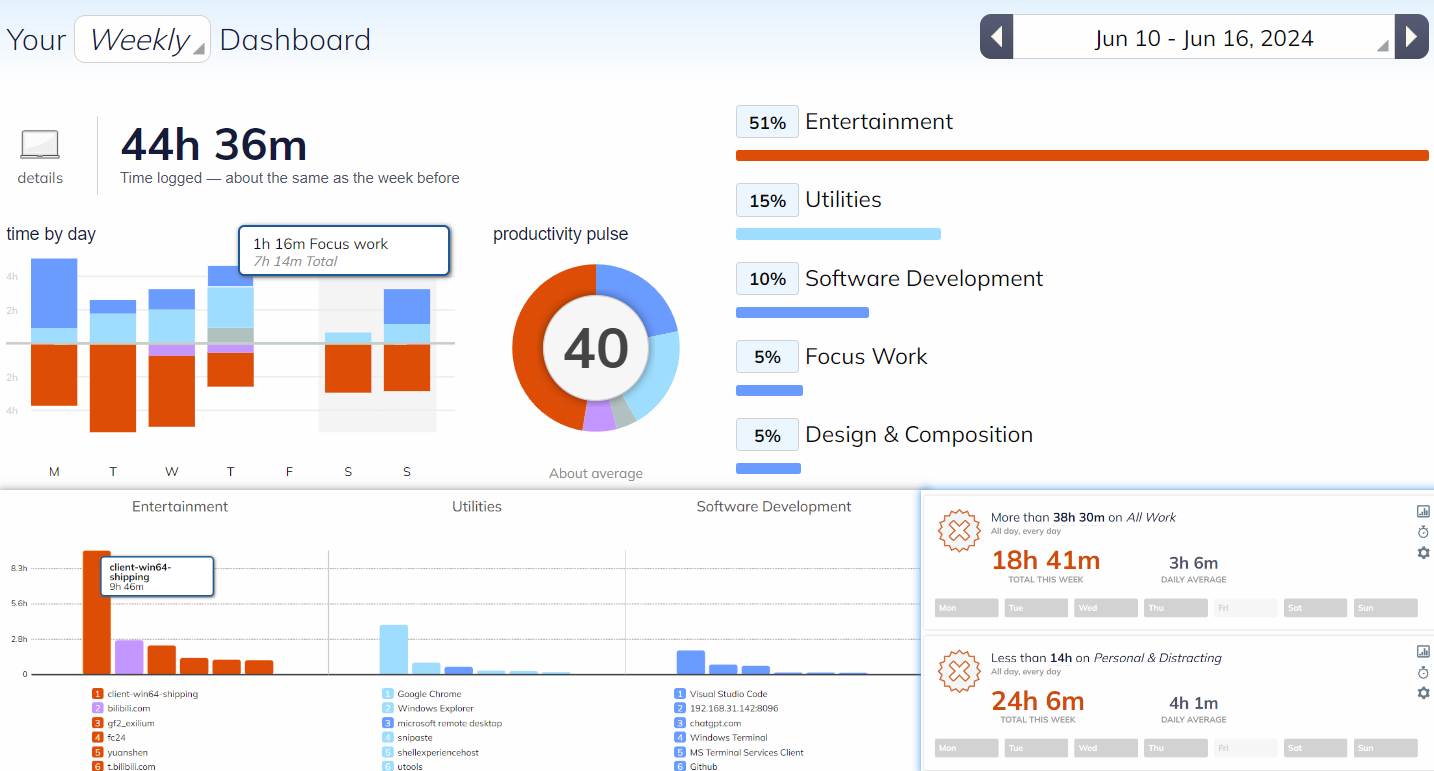Open chart icon on All Work goal
Viewport: 1434px width, 771px height.
1423,511
